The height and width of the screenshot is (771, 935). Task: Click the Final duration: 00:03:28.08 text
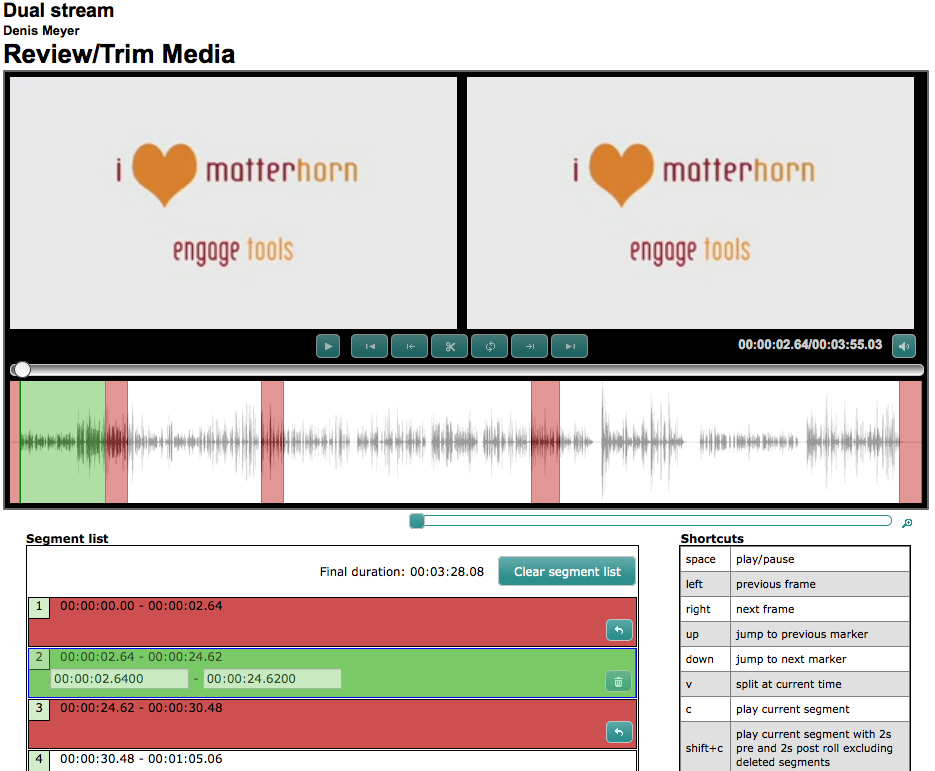coord(401,572)
